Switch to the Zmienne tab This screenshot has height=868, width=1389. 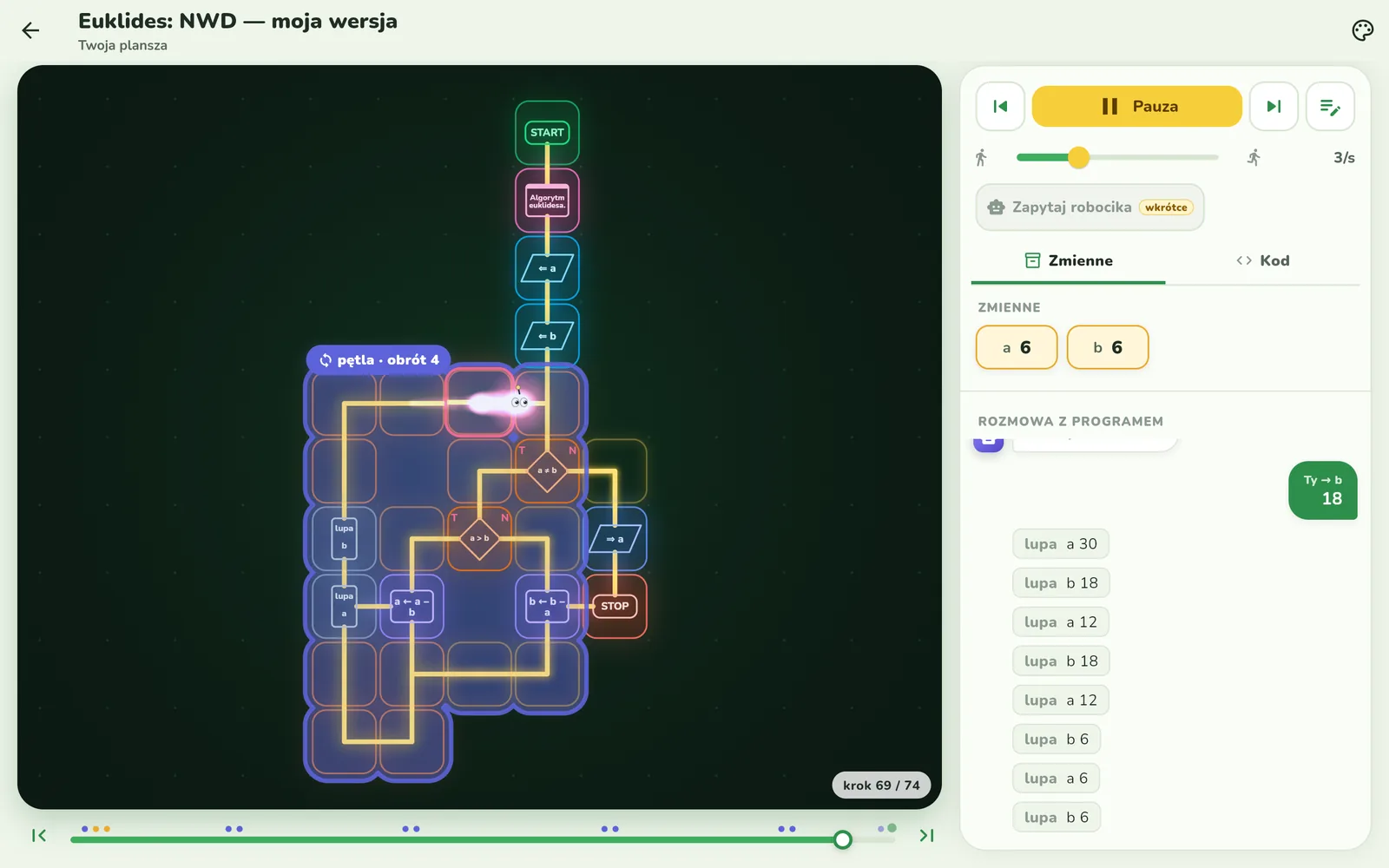coord(1068,260)
